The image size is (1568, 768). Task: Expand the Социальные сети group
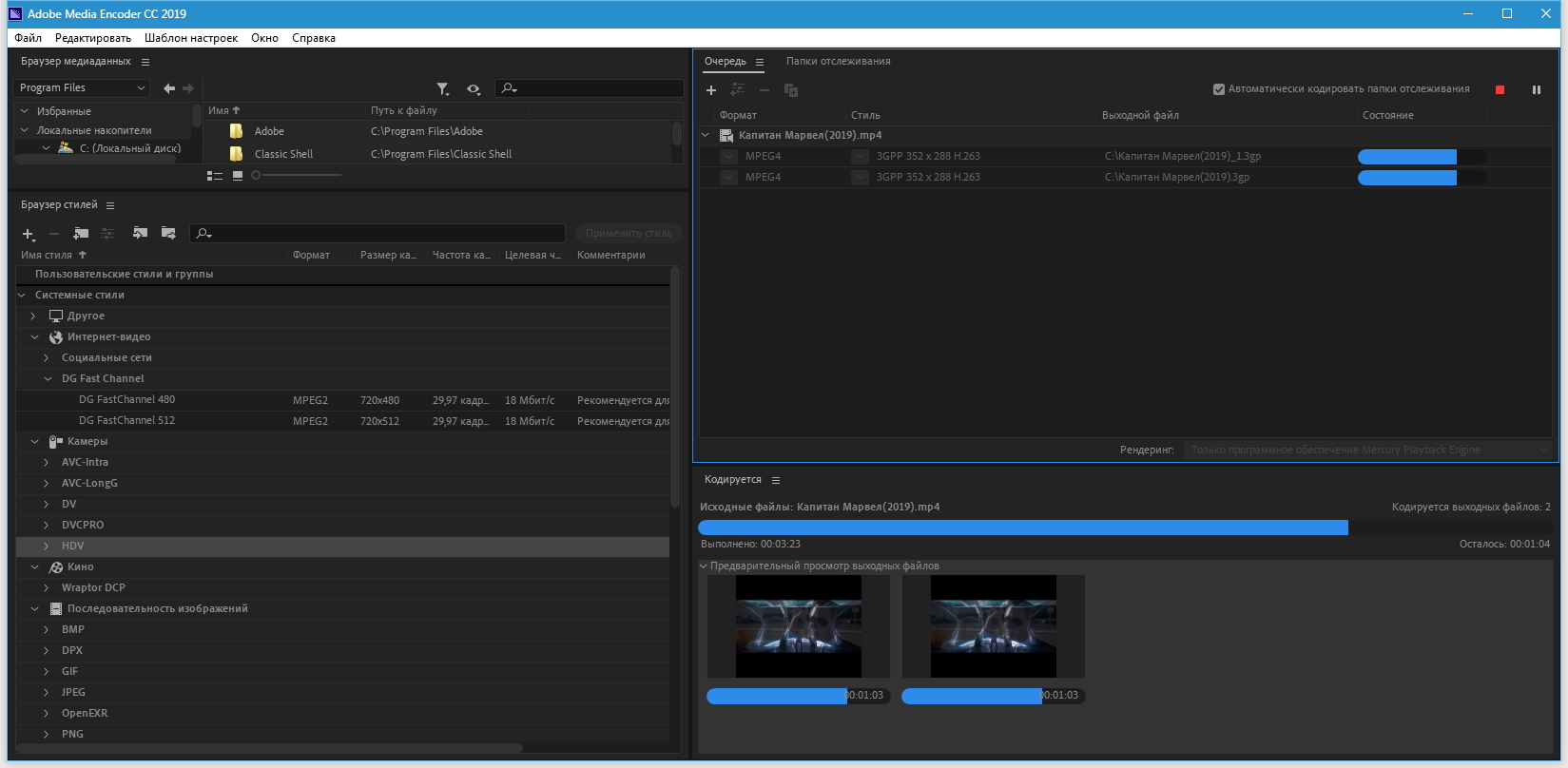click(x=47, y=358)
